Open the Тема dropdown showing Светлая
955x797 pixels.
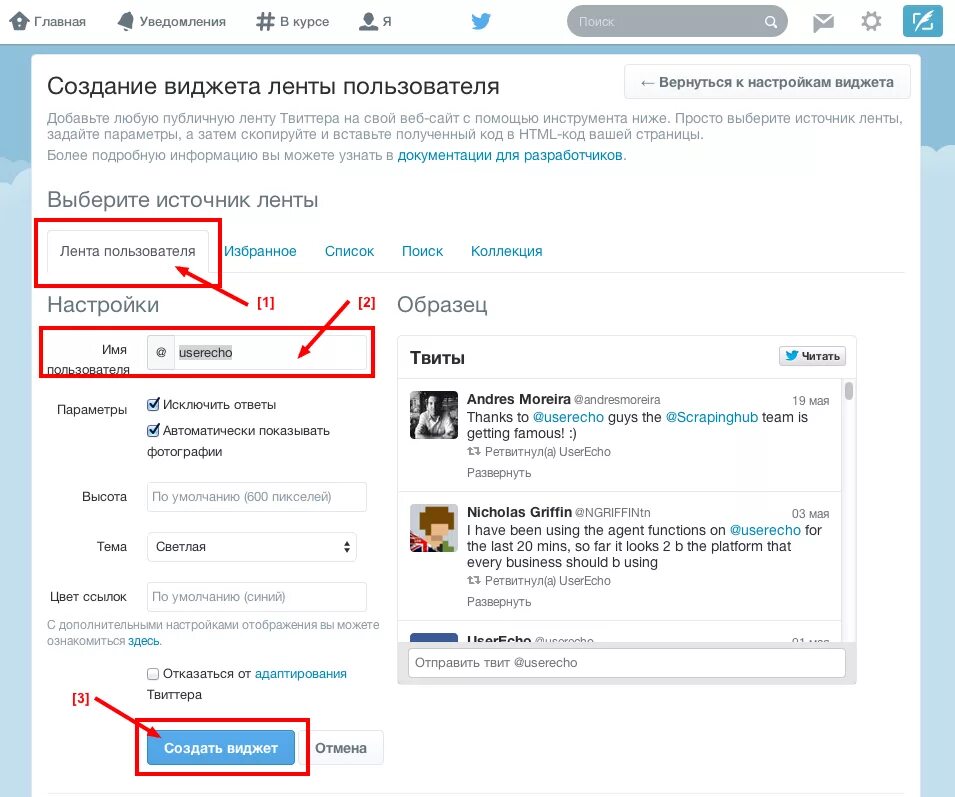point(252,547)
